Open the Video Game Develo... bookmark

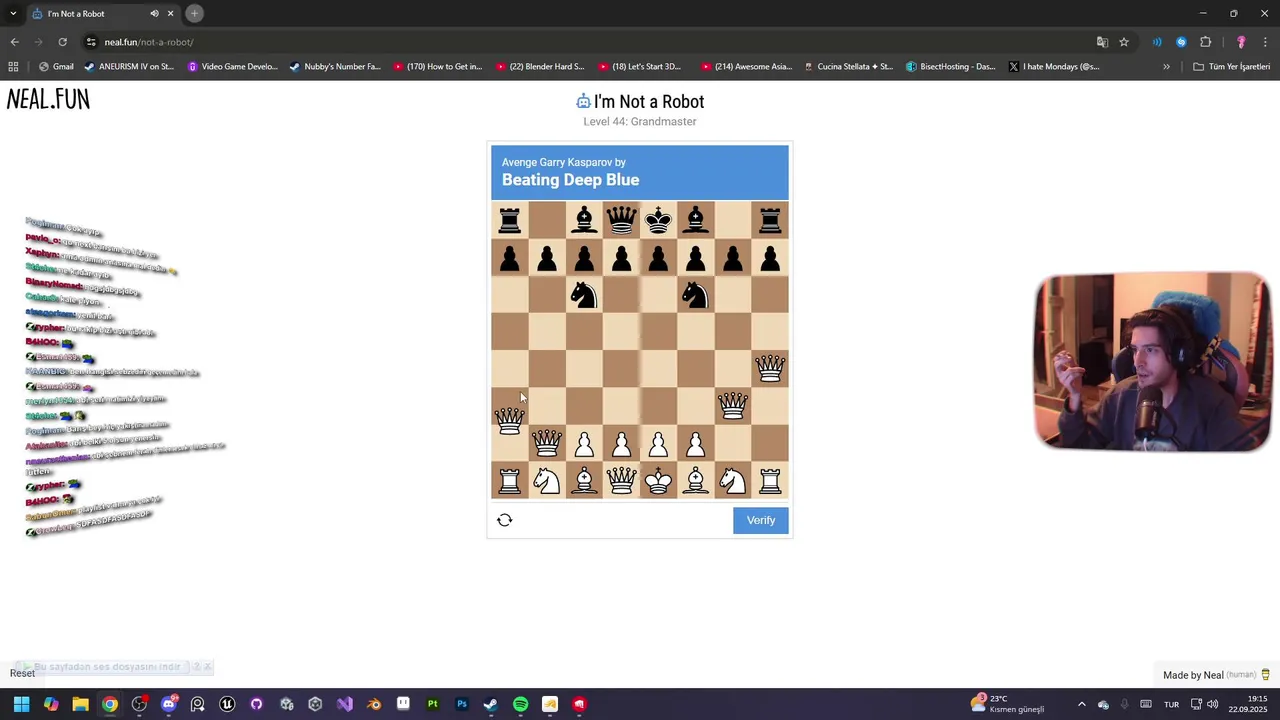click(232, 67)
